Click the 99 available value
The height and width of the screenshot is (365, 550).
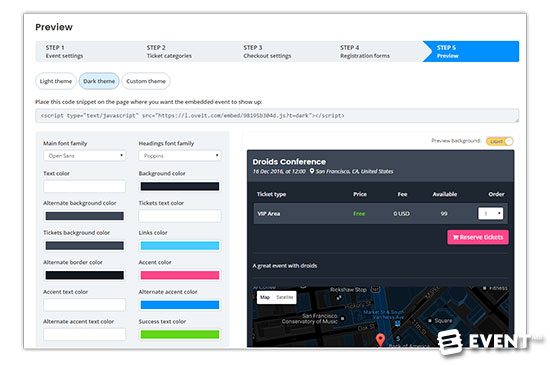[x=444, y=214]
